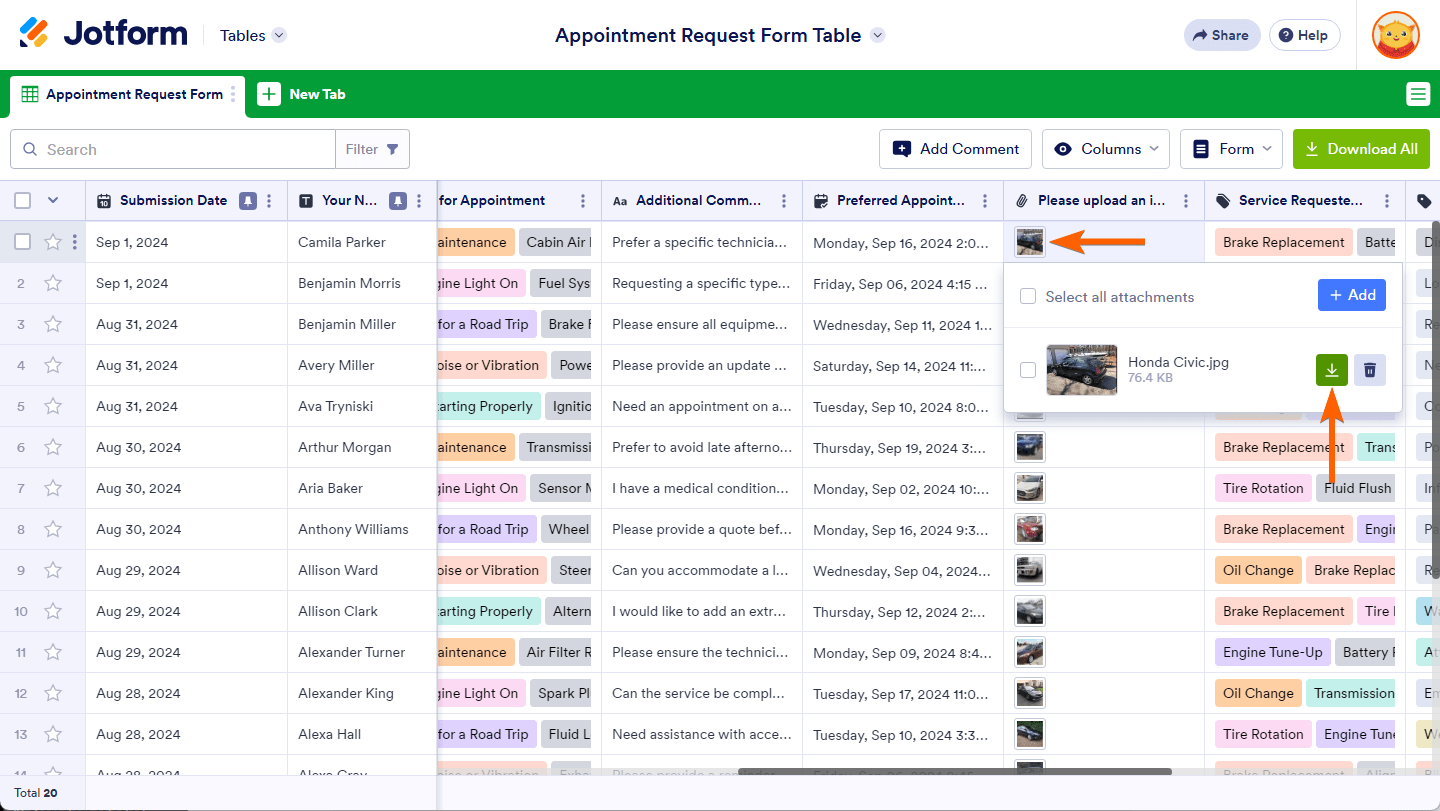
Task: Open Service Requested column options menu
Action: pos(1387,200)
